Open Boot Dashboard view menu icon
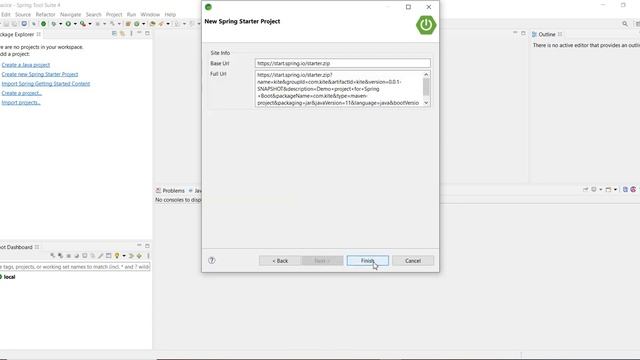This screenshot has width=640, height=360. point(148,256)
